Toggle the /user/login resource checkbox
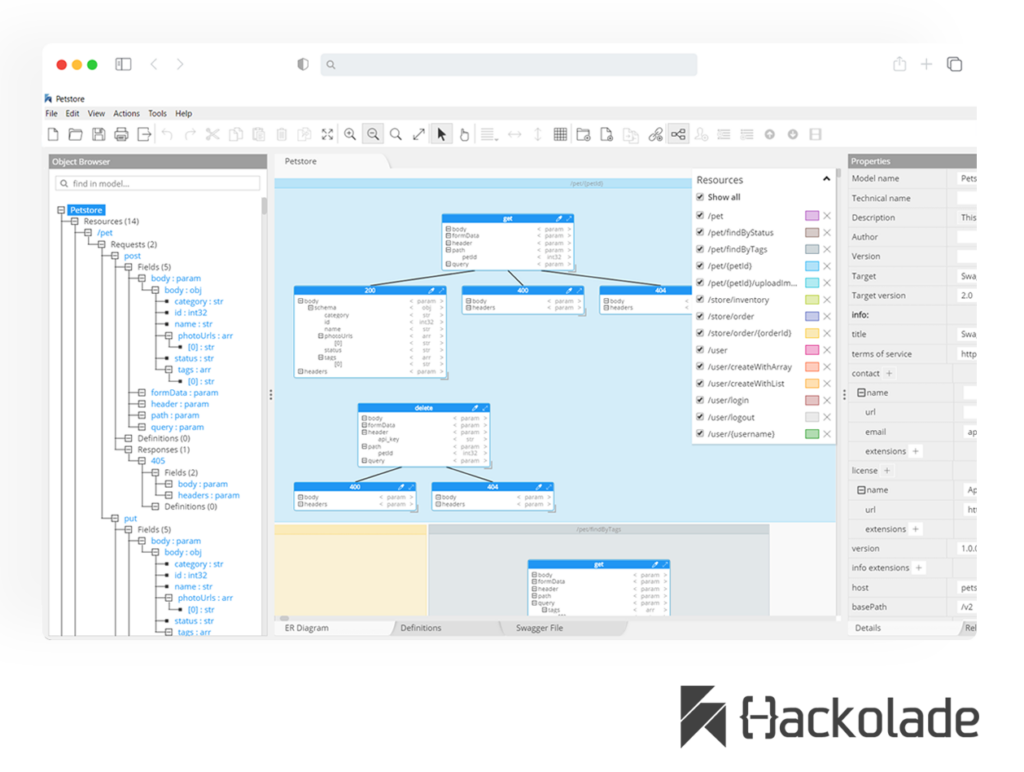This screenshot has height=772, width=1024. (x=700, y=400)
